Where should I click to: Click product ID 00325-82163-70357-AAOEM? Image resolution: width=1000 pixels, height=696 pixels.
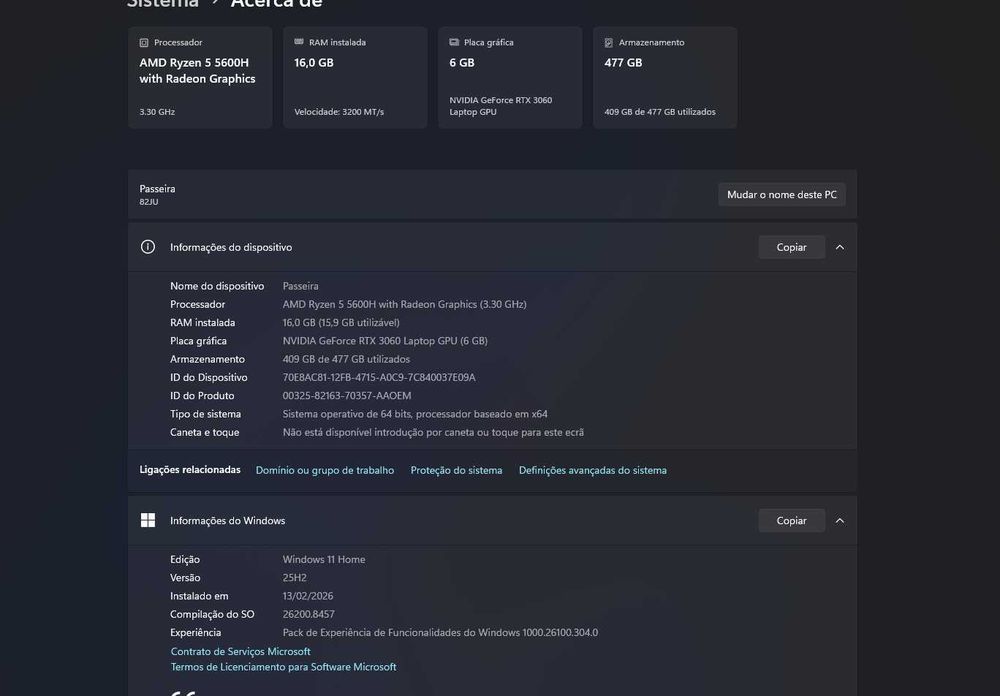[x=347, y=396]
